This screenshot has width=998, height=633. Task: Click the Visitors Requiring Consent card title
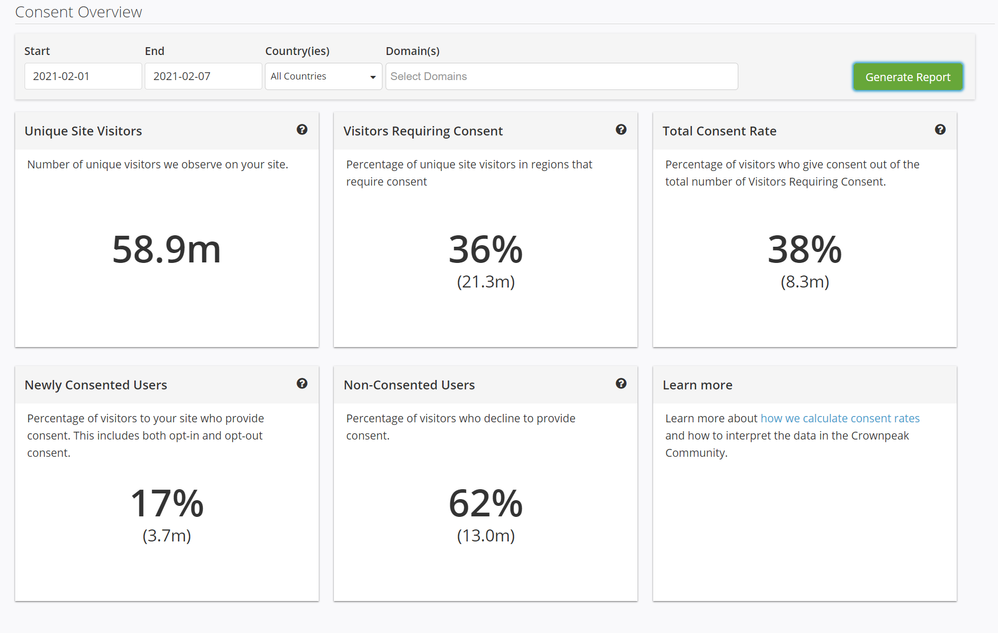click(423, 131)
